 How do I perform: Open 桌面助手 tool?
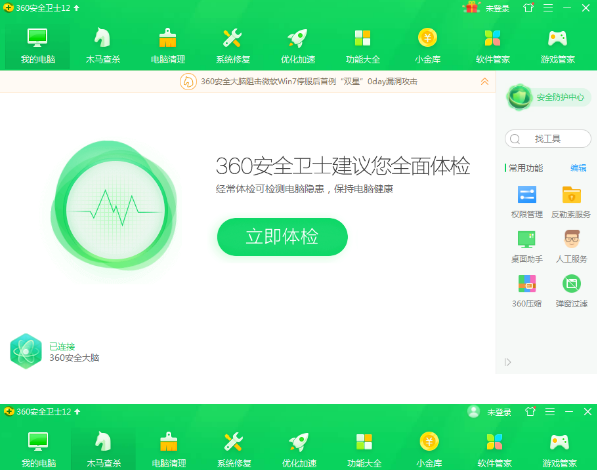click(527, 246)
